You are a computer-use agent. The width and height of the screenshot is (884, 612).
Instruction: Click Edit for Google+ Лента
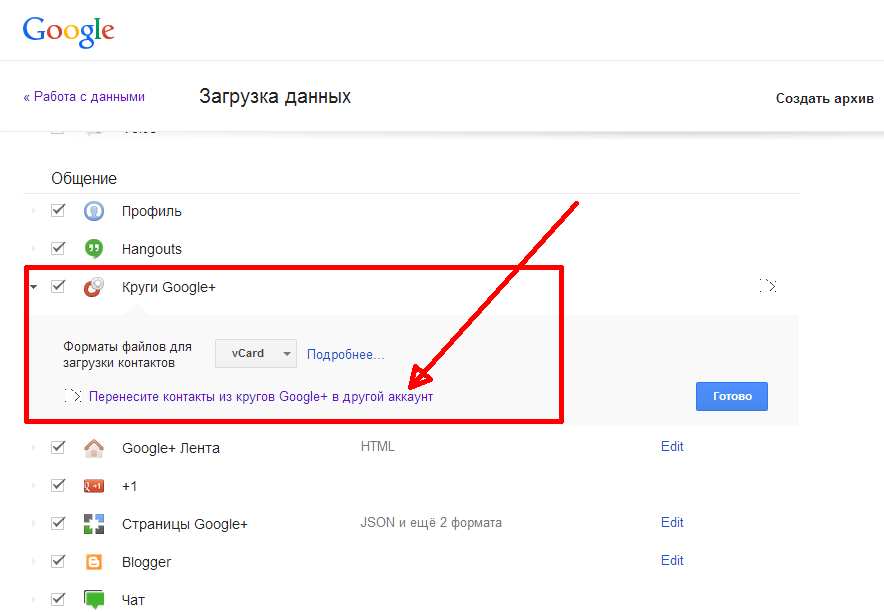click(x=672, y=446)
